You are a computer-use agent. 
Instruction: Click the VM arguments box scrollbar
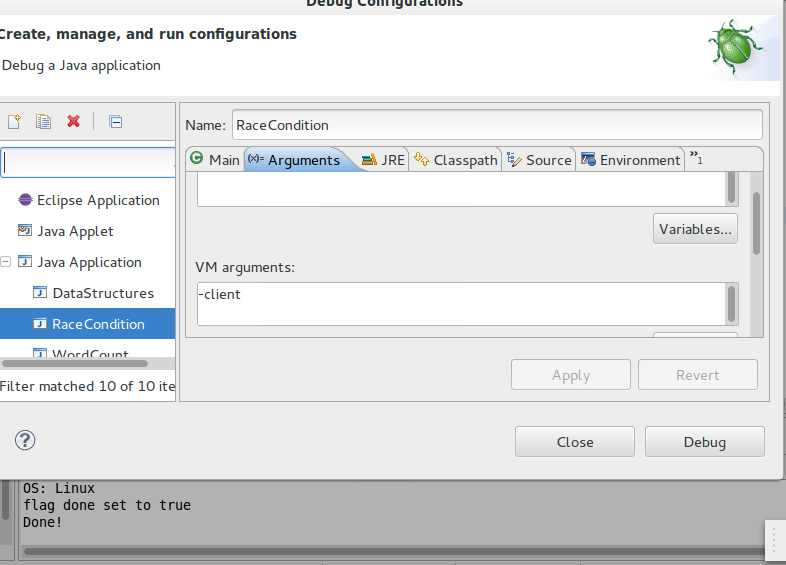[731, 304]
